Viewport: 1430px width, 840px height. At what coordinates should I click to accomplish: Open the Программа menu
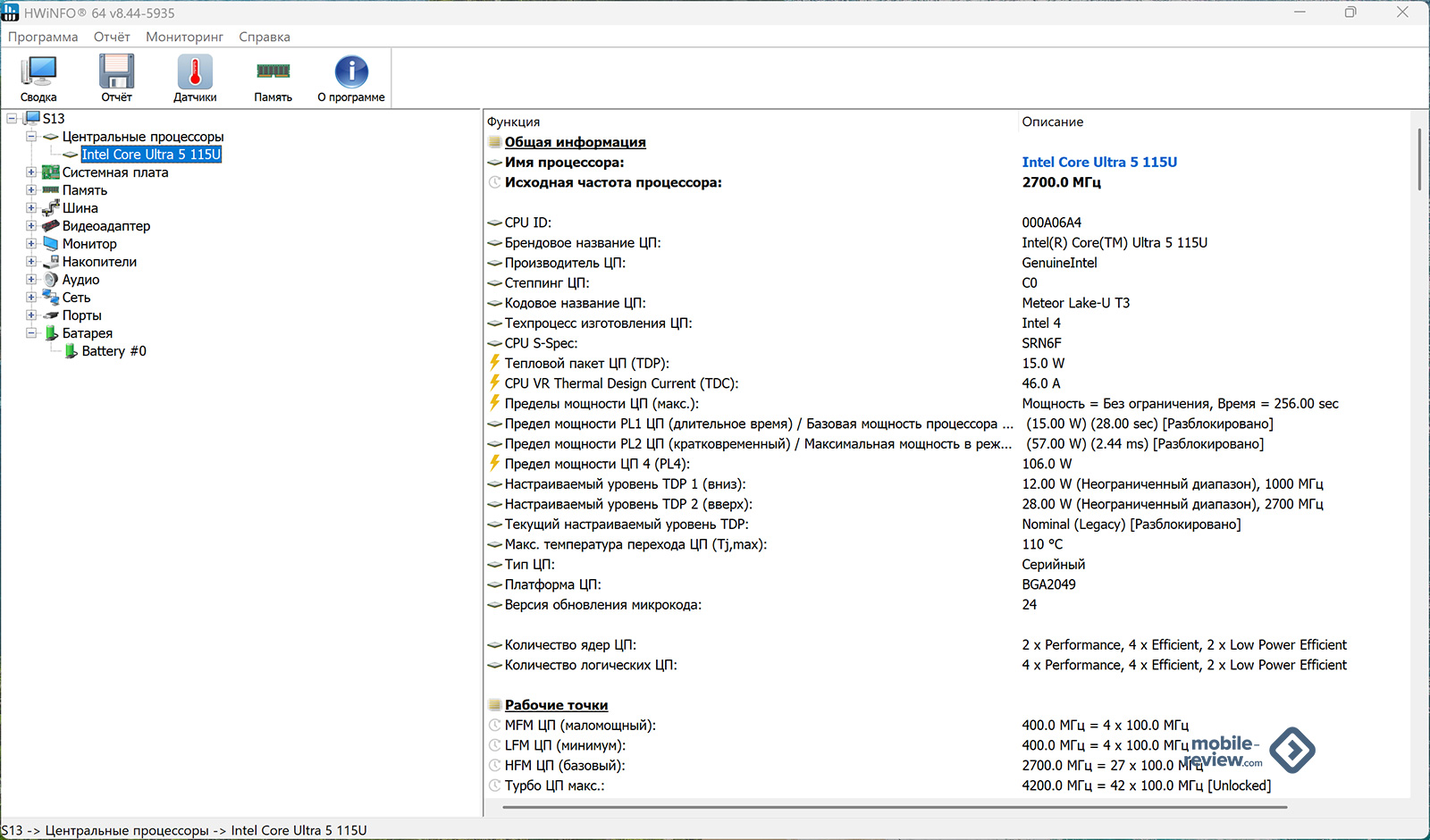[x=43, y=37]
